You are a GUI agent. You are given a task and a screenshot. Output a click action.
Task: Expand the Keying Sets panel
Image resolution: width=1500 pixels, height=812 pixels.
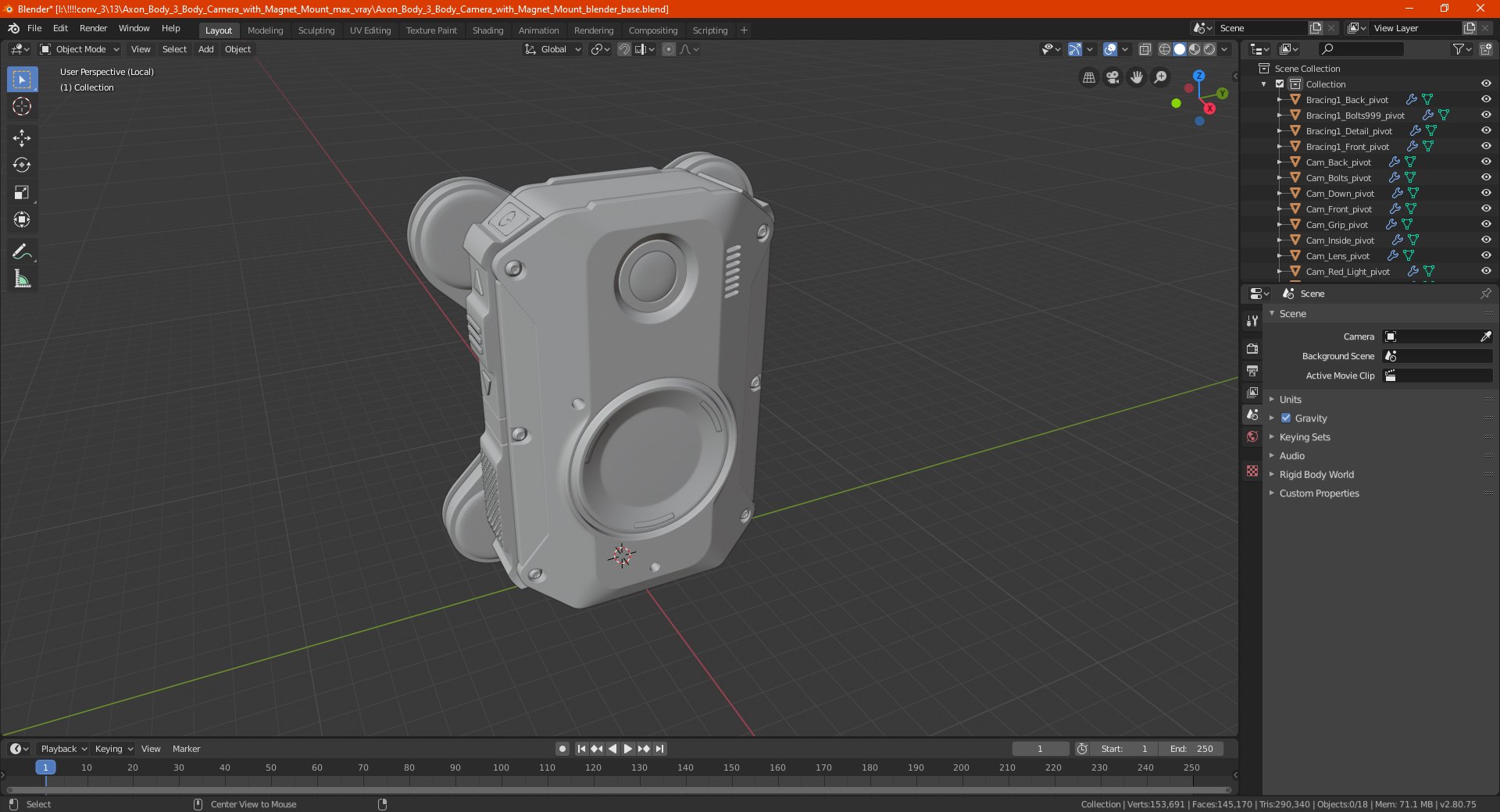coord(1304,436)
